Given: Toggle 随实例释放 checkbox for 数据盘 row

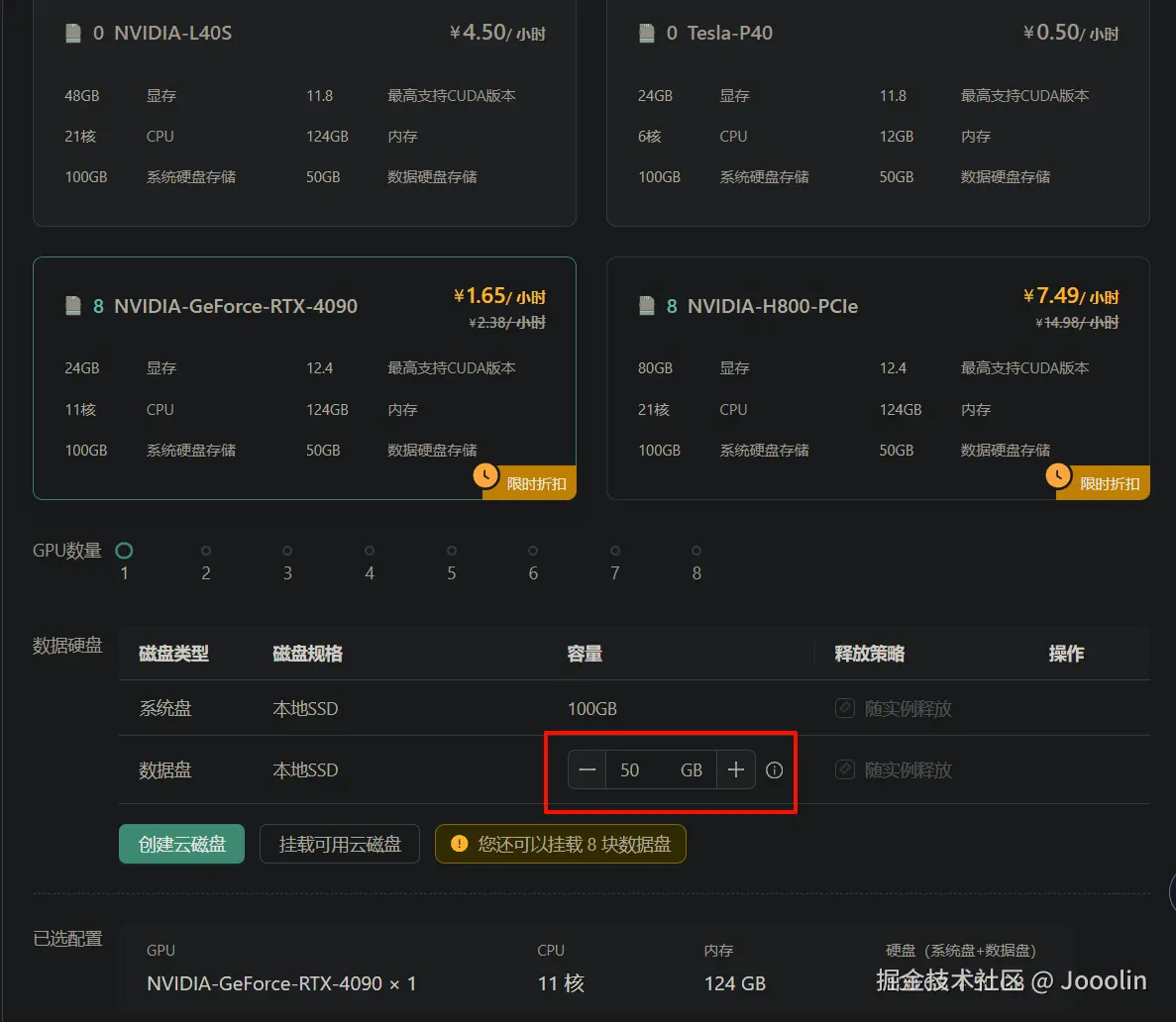Looking at the screenshot, I should 845,769.
